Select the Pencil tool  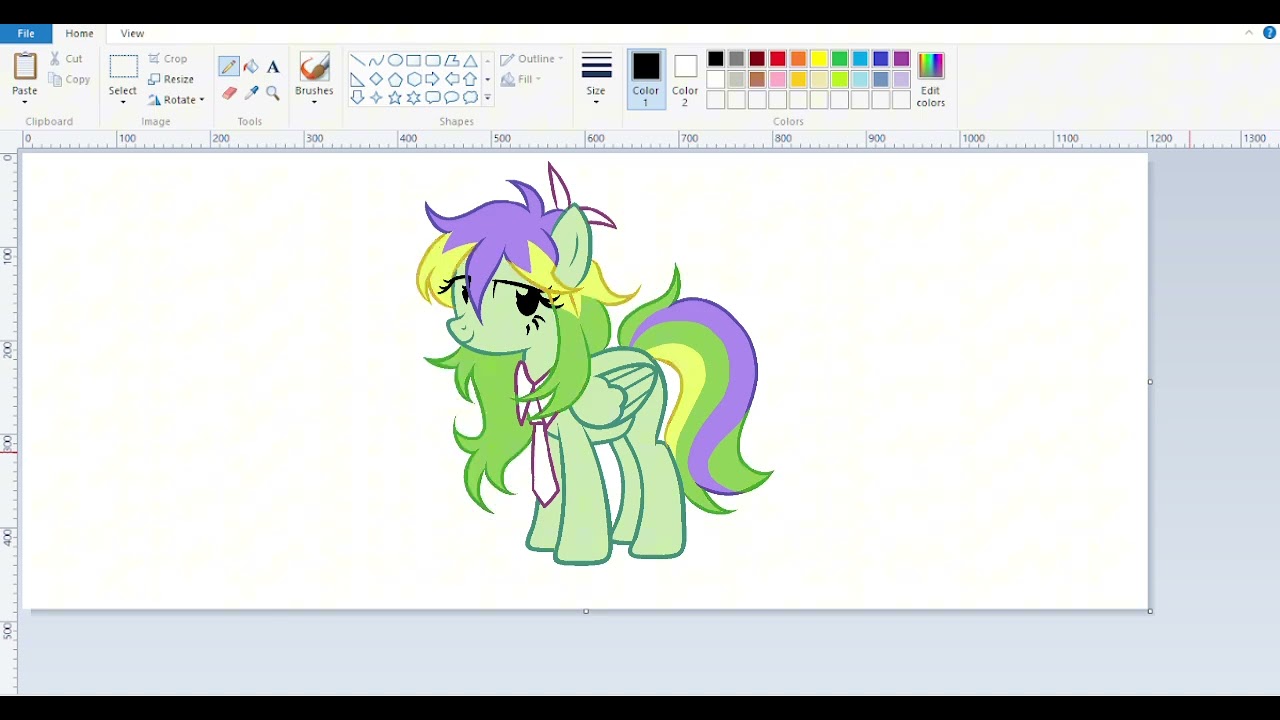click(x=229, y=66)
